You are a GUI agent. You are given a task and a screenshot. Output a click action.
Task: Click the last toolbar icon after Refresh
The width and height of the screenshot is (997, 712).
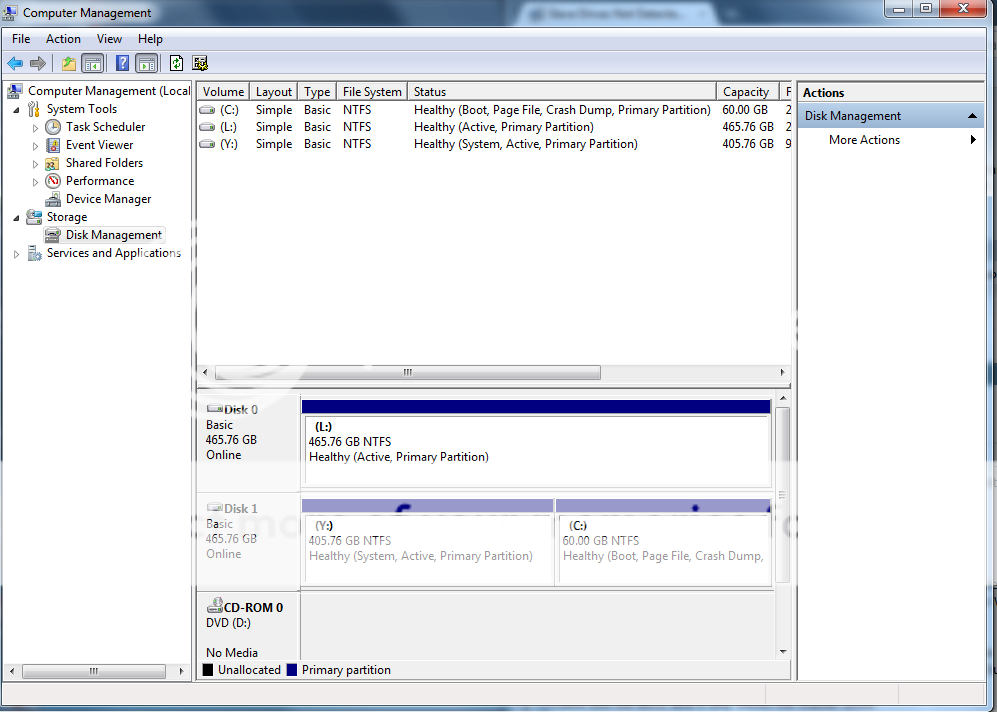pos(200,63)
